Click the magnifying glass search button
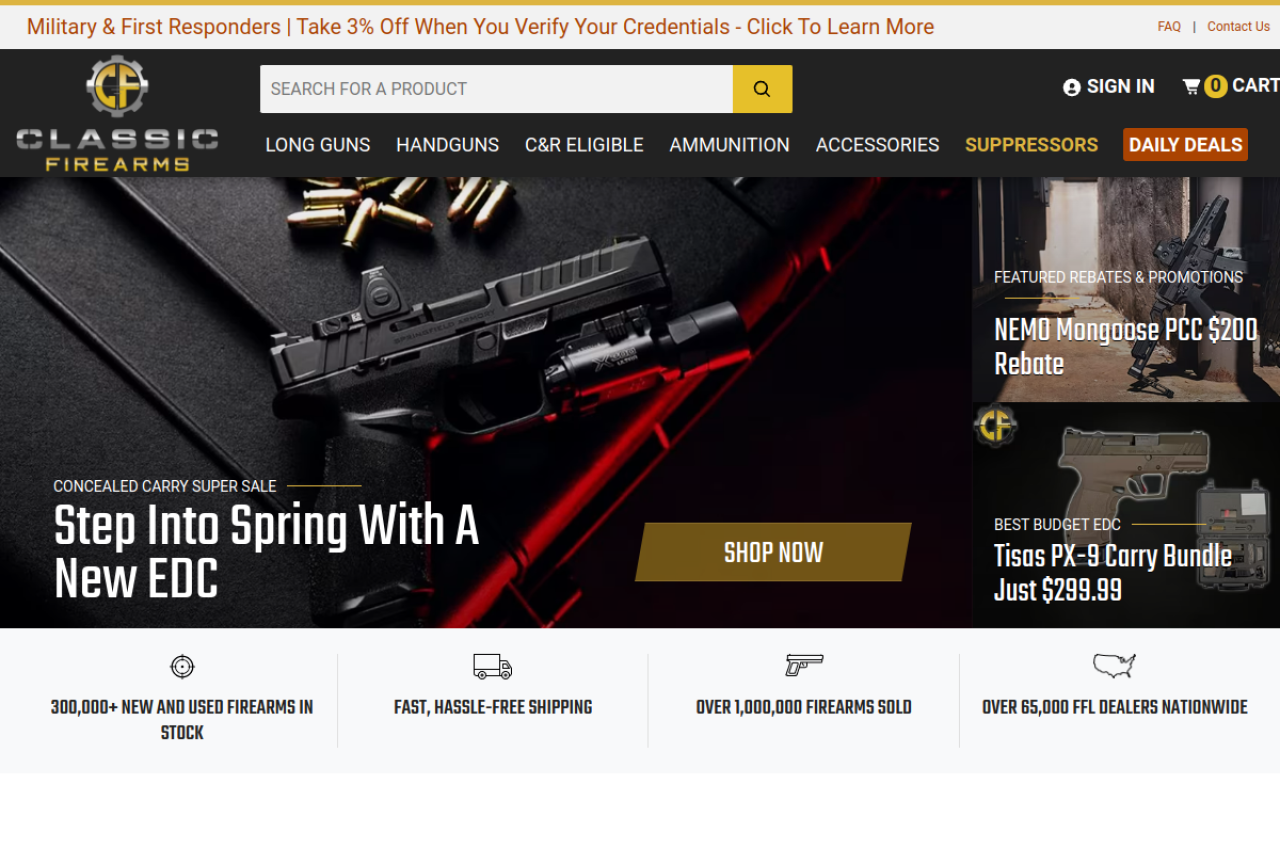 [x=762, y=89]
